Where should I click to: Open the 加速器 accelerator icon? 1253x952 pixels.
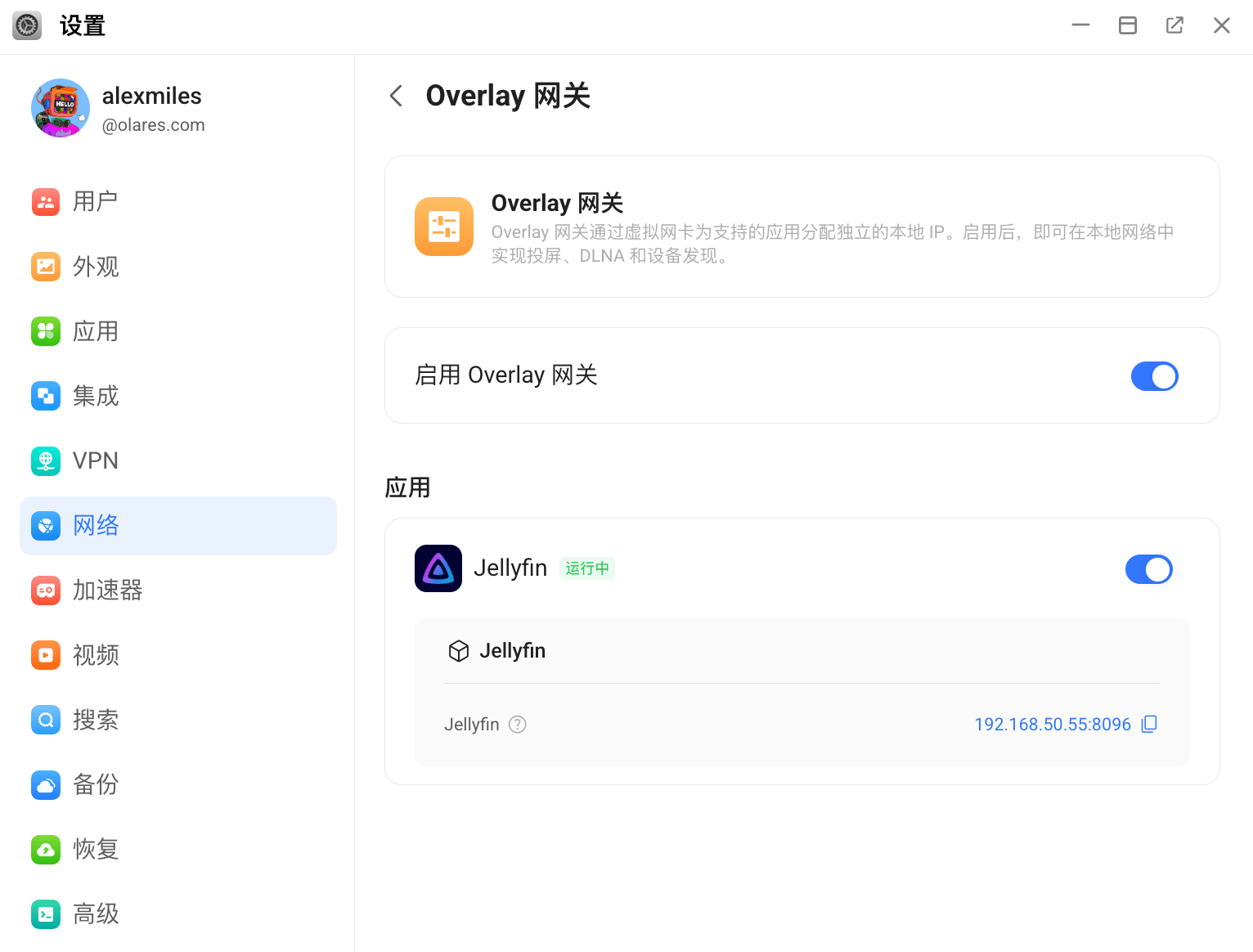46,591
